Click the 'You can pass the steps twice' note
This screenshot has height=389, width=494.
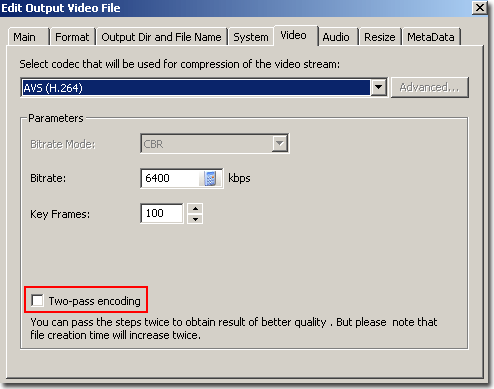(x=233, y=328)
